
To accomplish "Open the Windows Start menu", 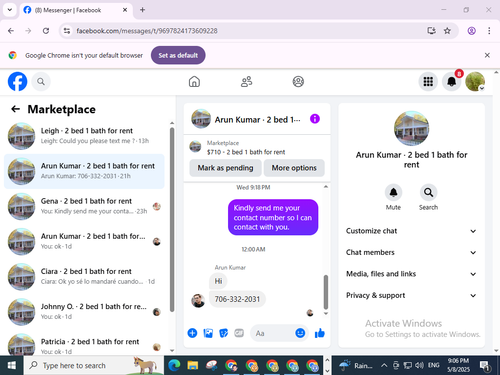I will pyautogui.click(x=12, y=365).
